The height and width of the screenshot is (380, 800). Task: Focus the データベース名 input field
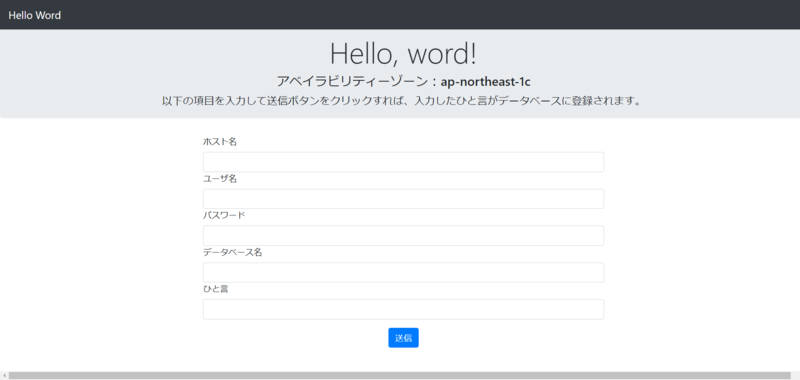coord(404,272)
